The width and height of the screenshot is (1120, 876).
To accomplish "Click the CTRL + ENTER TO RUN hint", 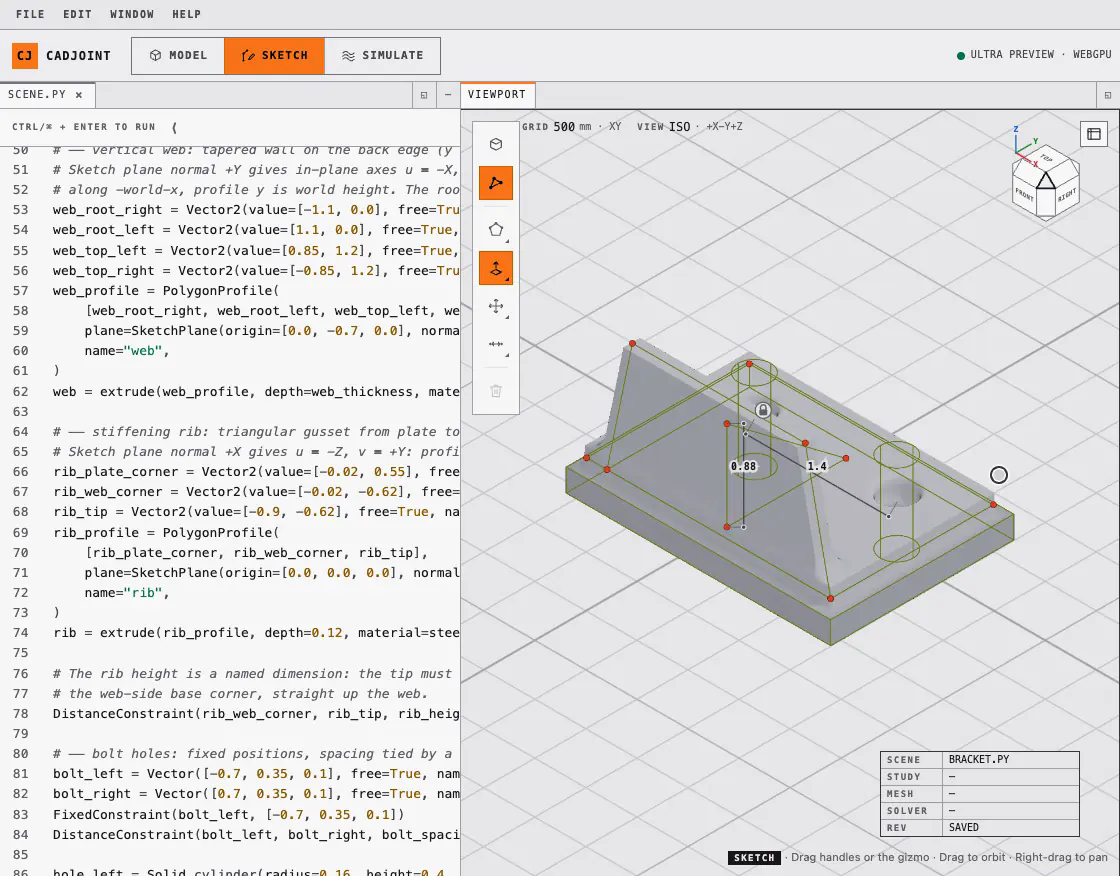I will coord(84,127).
